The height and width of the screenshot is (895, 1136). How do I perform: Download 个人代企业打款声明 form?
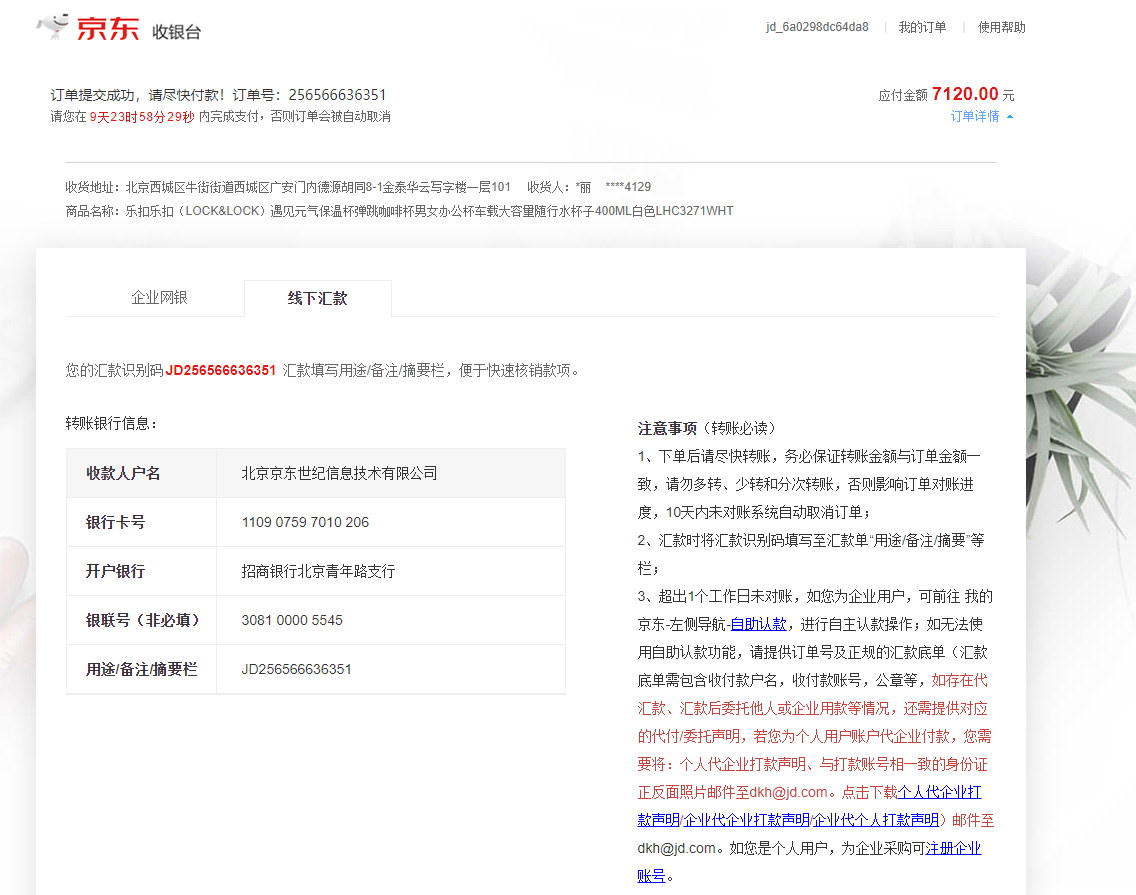tap(939, 792)
